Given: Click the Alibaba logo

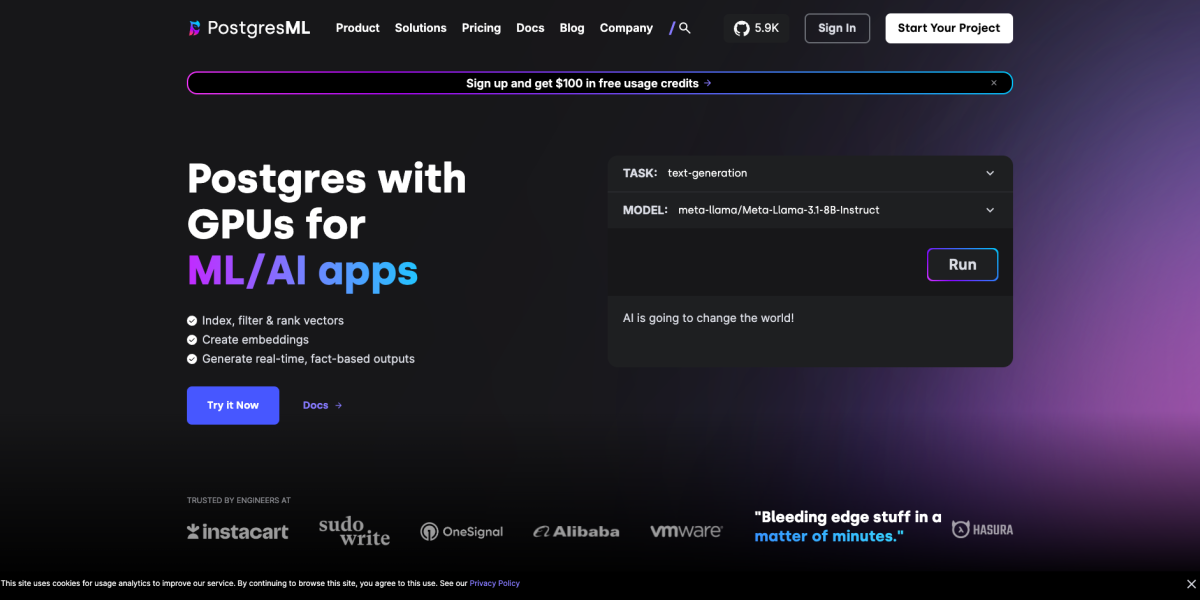Looking at the screenshot, I should click(x=576, y=532).
